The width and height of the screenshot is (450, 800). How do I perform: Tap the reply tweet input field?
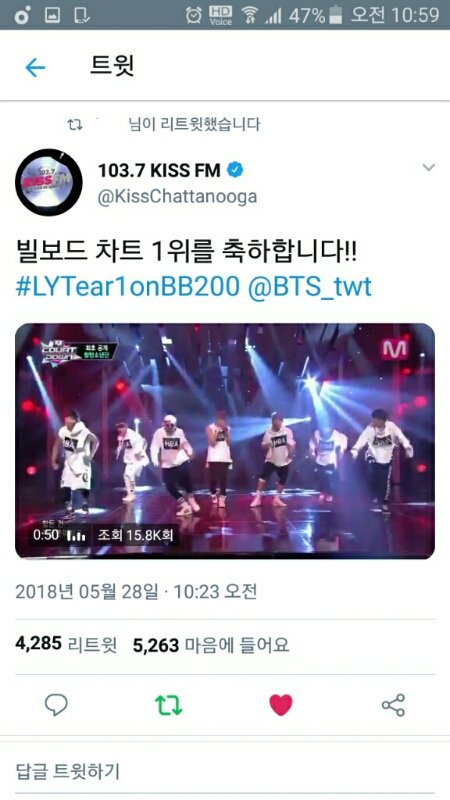pyautogui.click(x=225, y=771)
